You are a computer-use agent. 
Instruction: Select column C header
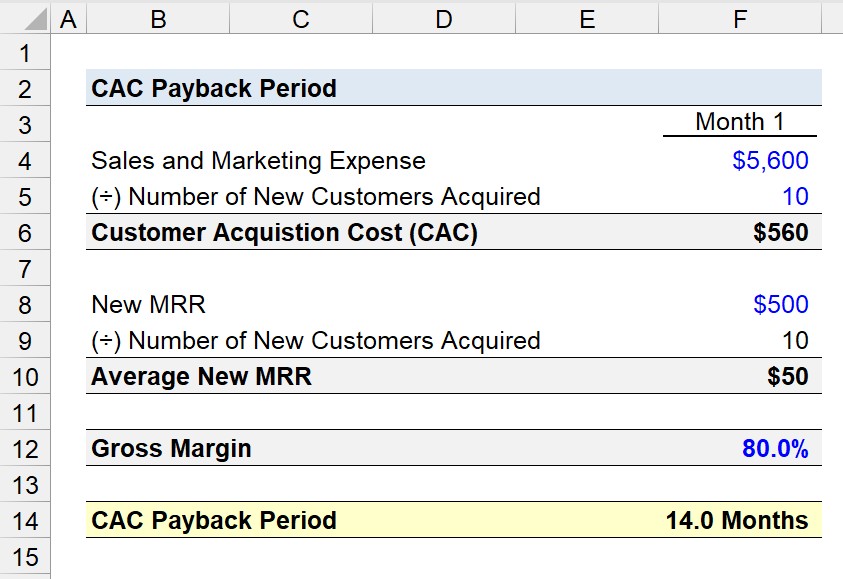301,18
